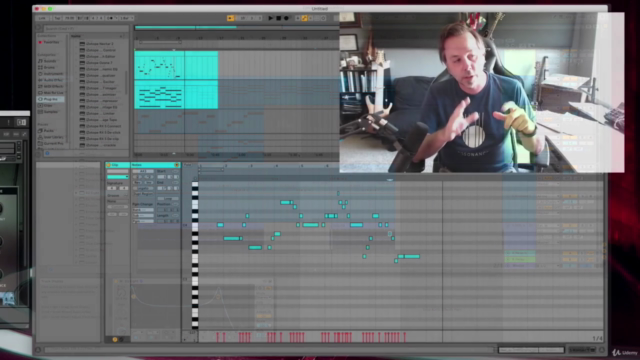The height and width of the screenshot is (360, 640).
Task: Toggle the orange clip box circle icon
Action: pos(115,339)
